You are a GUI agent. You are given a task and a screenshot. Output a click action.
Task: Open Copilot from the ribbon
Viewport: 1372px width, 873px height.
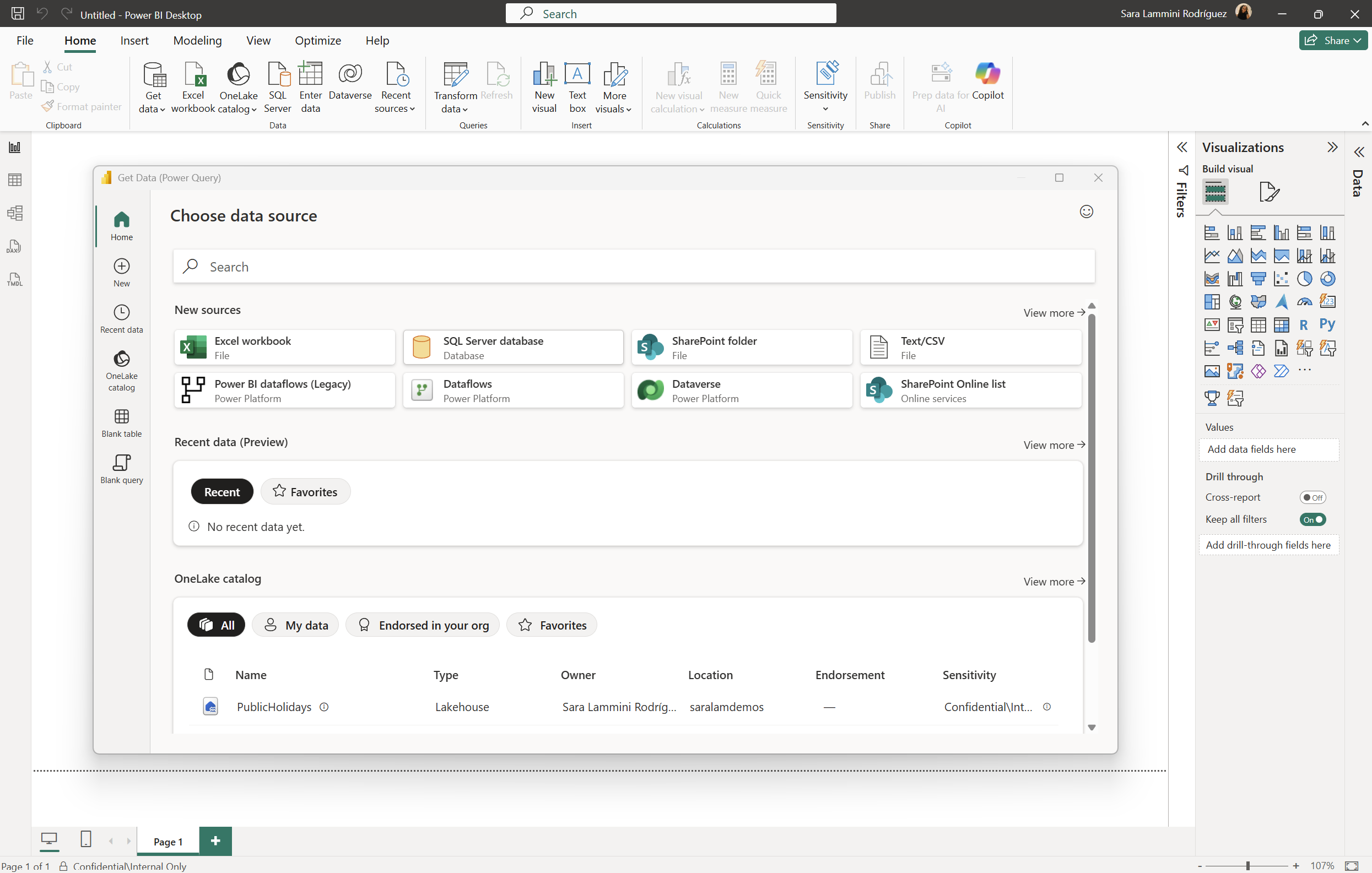tap(987, 81)
